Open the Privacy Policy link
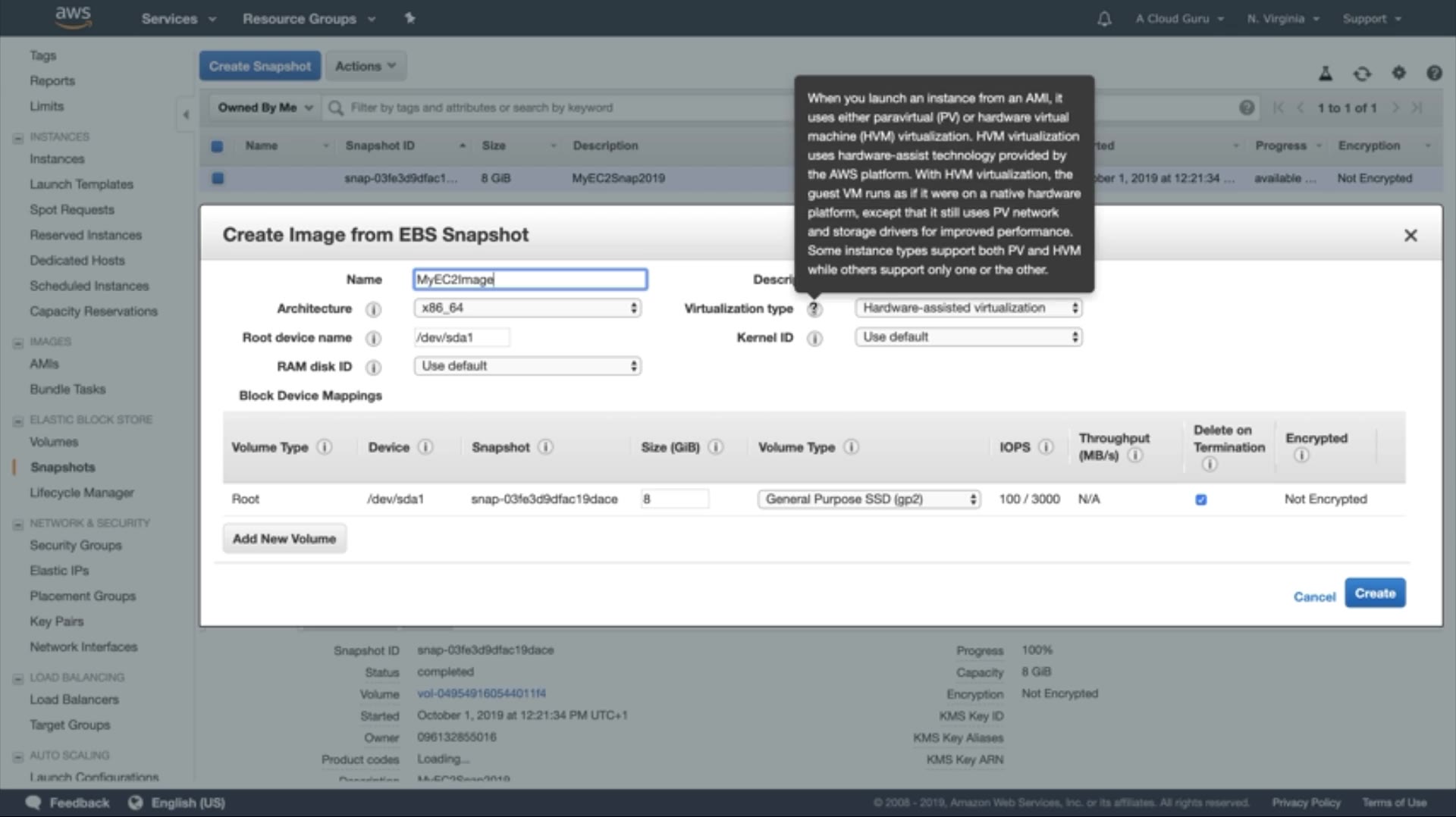 (1306, 803)
